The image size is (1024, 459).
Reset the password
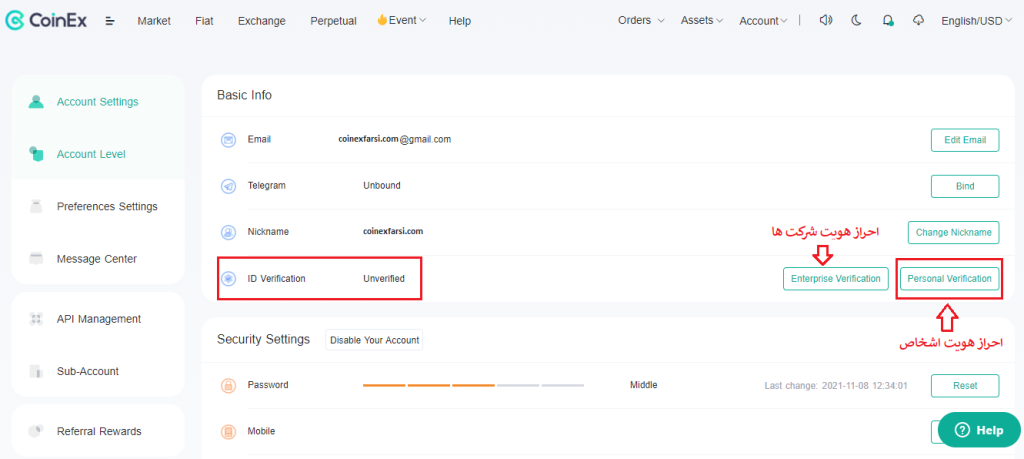click(x=965, y=385)
